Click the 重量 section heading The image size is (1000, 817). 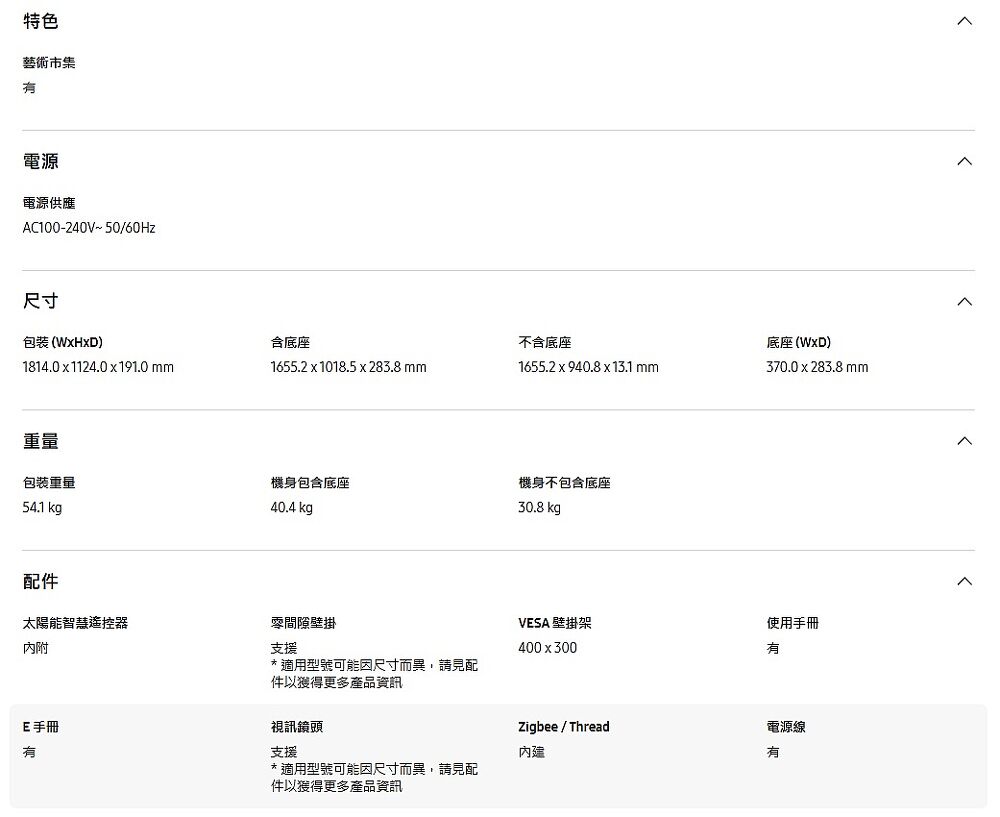tap(41, 441)
